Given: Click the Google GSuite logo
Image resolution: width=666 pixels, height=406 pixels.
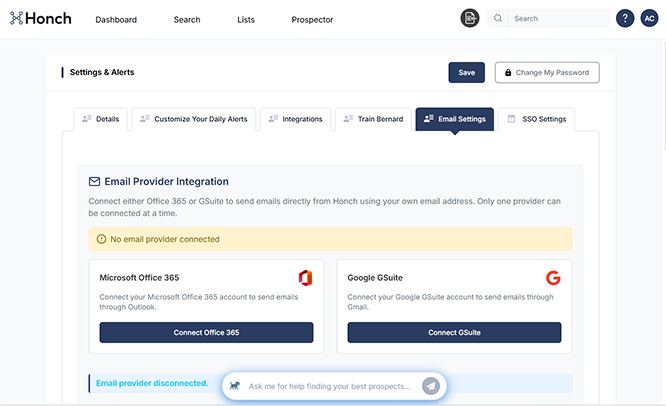Looking at the screenshot, I should coord(553,277).
